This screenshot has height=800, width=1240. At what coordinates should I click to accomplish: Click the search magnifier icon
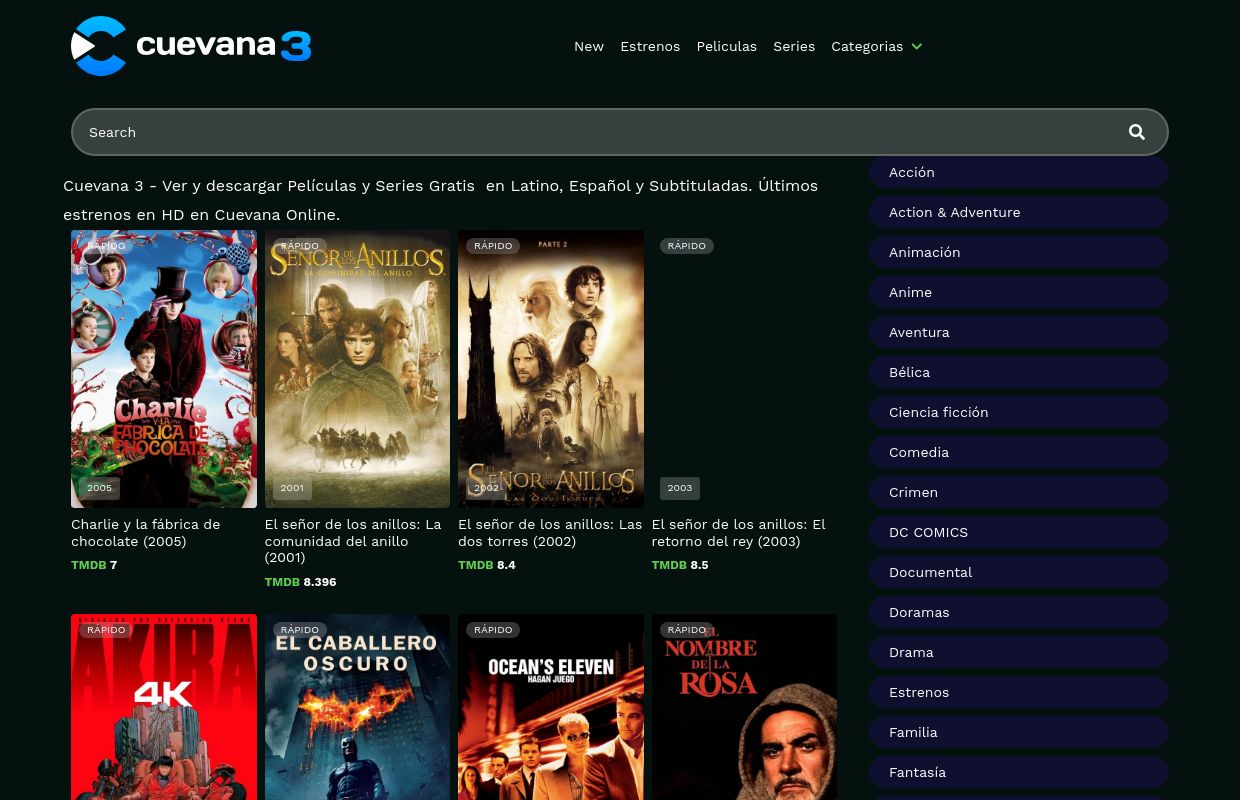1137,132
